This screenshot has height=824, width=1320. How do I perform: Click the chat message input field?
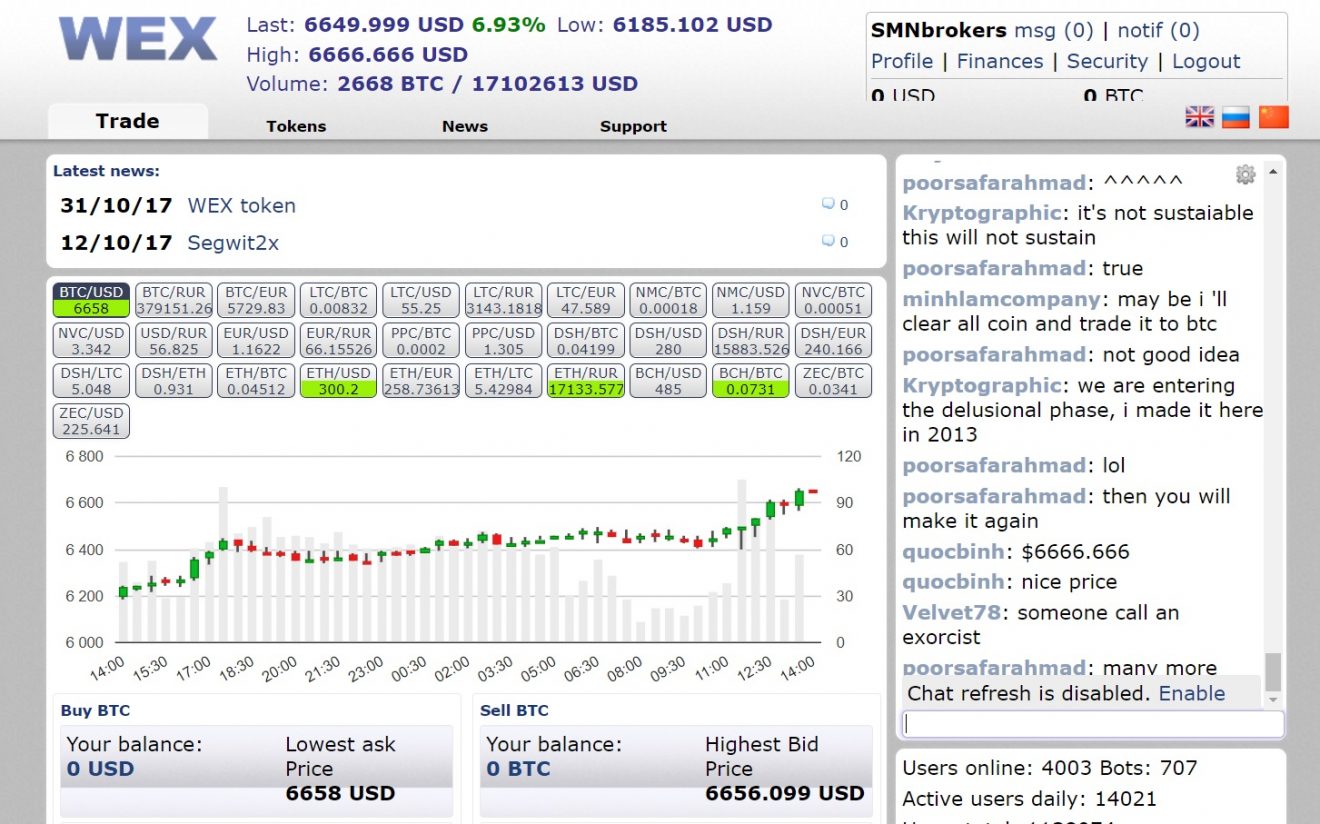[x=1093, y=724]
